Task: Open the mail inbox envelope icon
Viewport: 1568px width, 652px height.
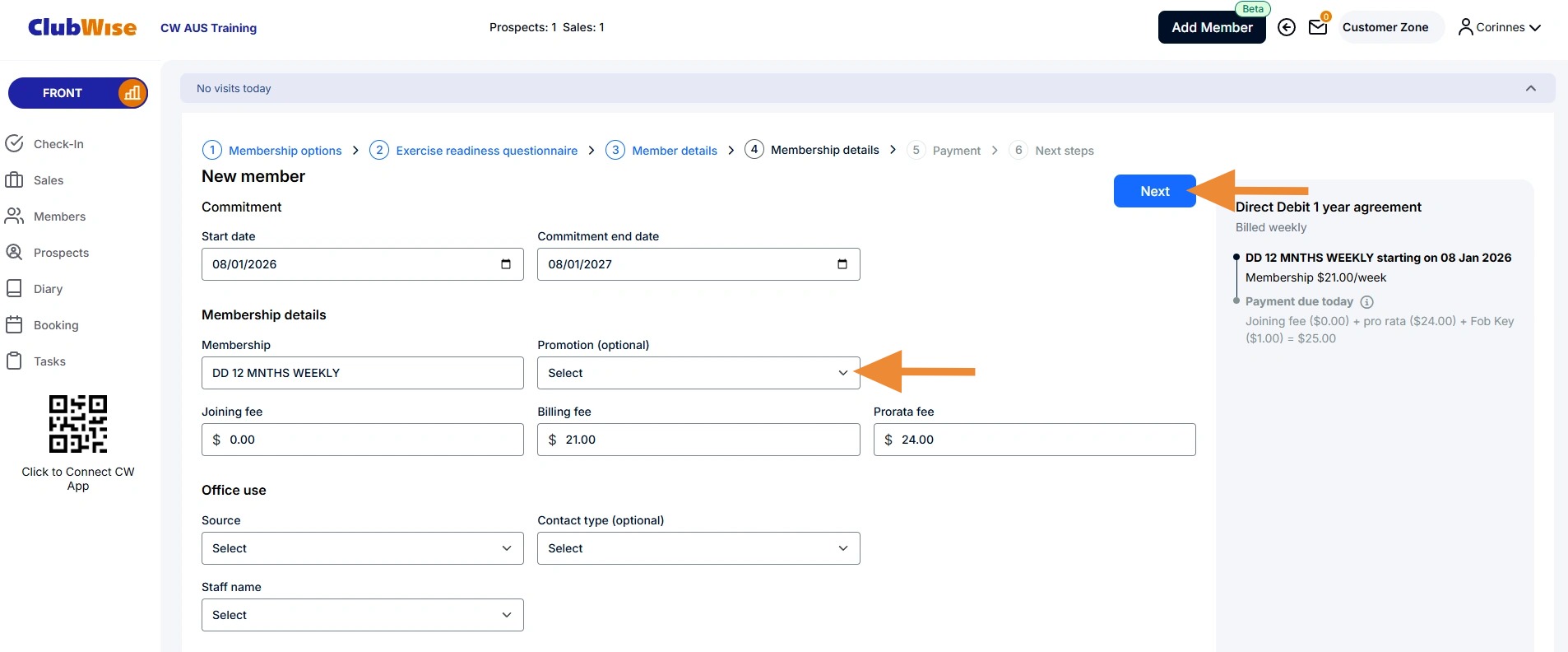Action: tap(1318, 27)
